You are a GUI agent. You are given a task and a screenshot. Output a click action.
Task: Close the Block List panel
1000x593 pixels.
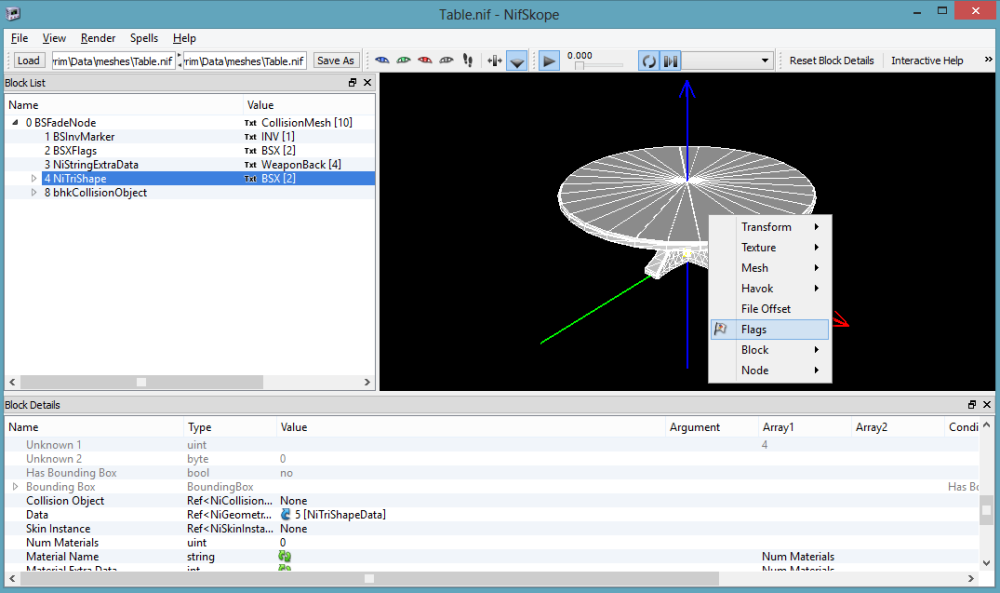pos(367,82)
